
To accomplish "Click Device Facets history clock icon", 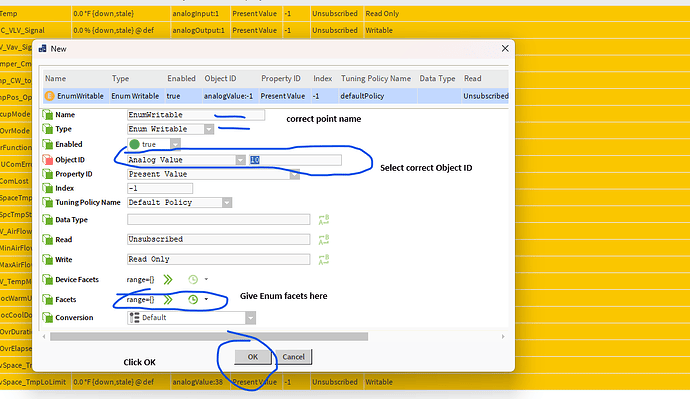I will [193, 279].
